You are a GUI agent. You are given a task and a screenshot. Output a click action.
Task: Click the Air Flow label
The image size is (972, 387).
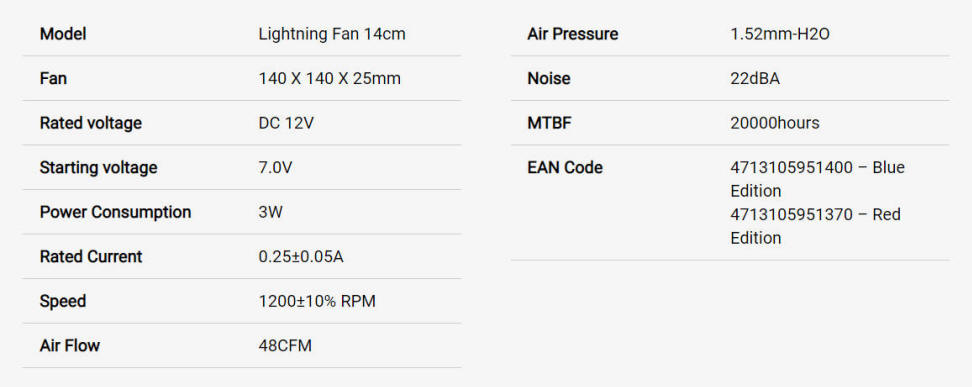(x=69, y=345)
